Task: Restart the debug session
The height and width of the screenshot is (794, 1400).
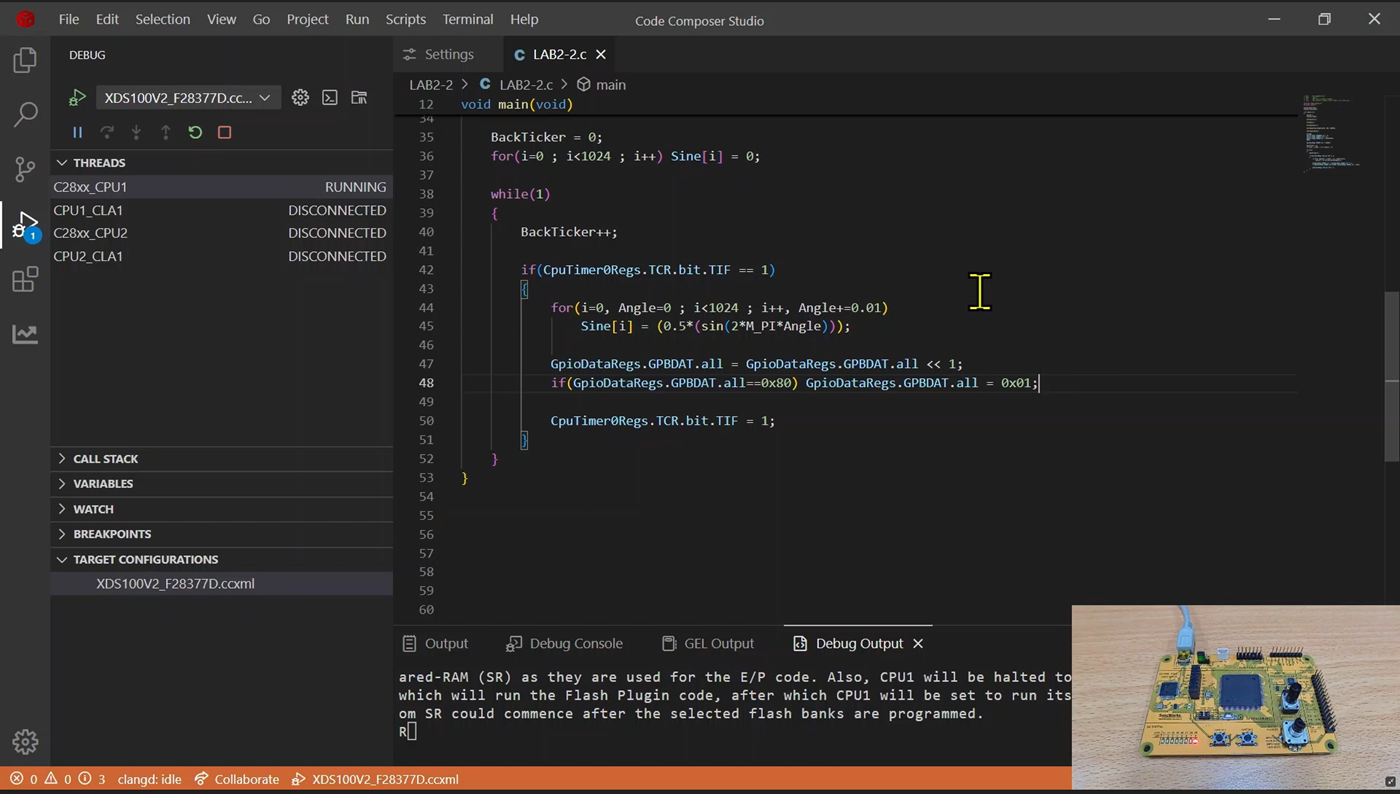Action: point(195,132)
